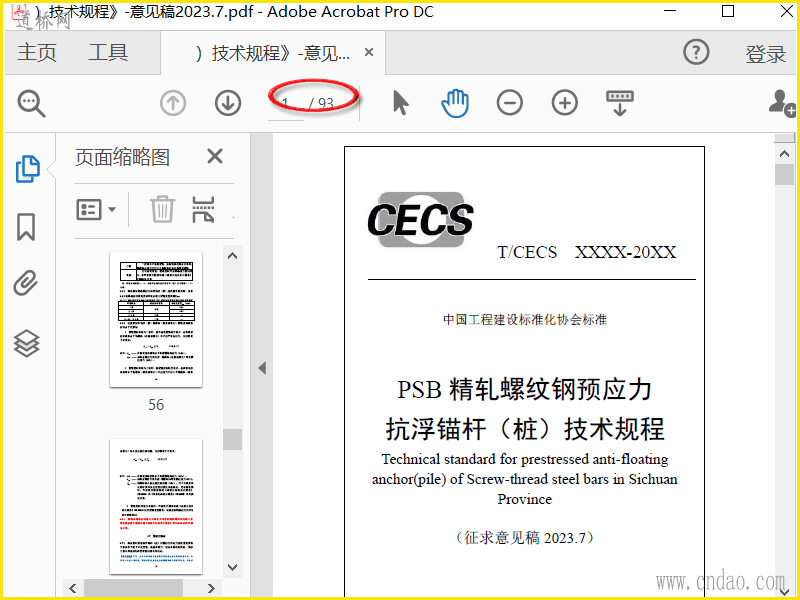Go to next page with down arrow
The height and width of the screenshot is (600, 800).
tap(228, 103)
